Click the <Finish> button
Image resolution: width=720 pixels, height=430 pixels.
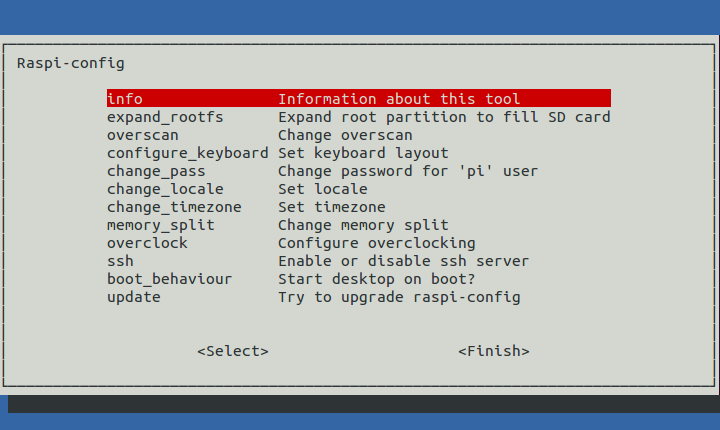(x=494, y=351)
